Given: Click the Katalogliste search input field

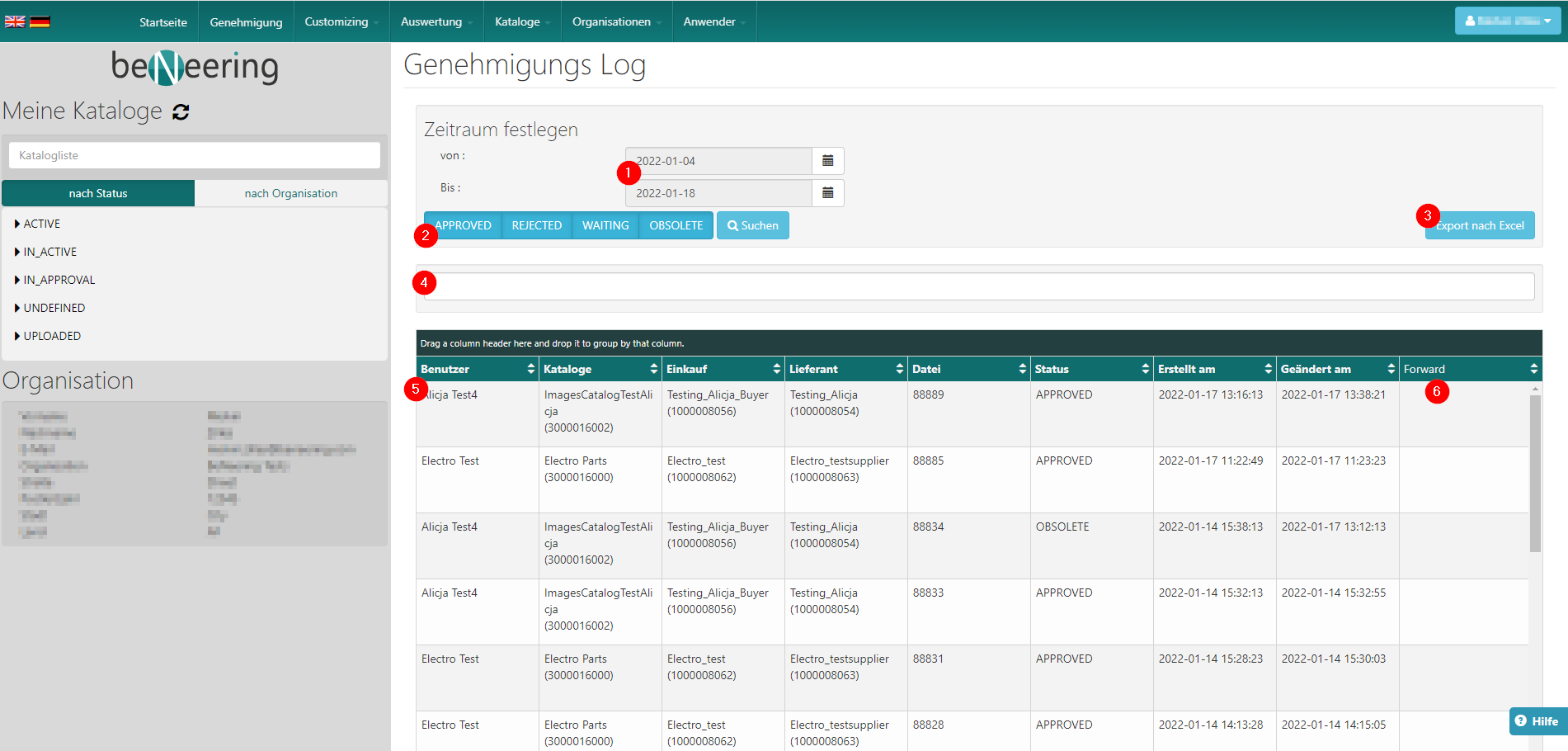Looking at the screenshot, I should [195, 155].
